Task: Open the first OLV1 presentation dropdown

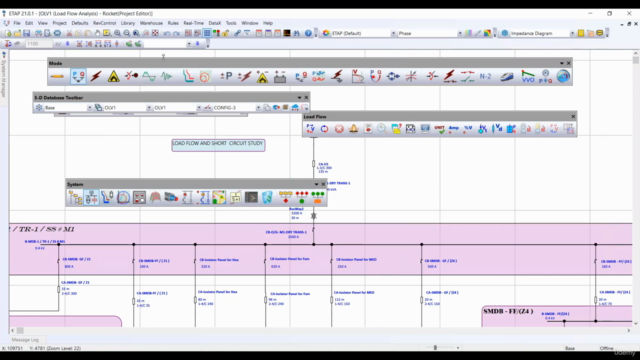Action: pos(127,108)
